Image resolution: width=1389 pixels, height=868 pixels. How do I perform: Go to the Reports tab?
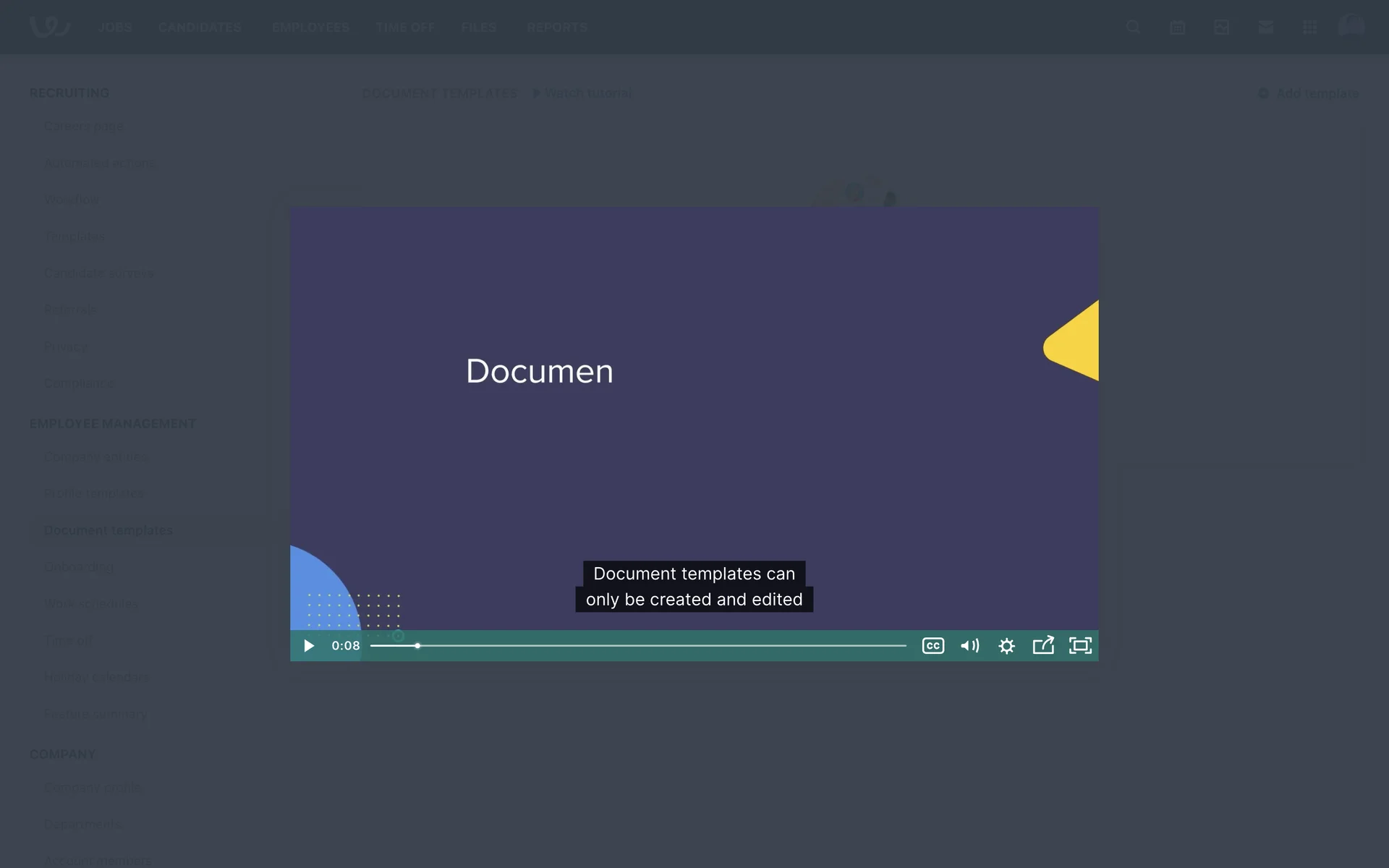click(556, 27)
